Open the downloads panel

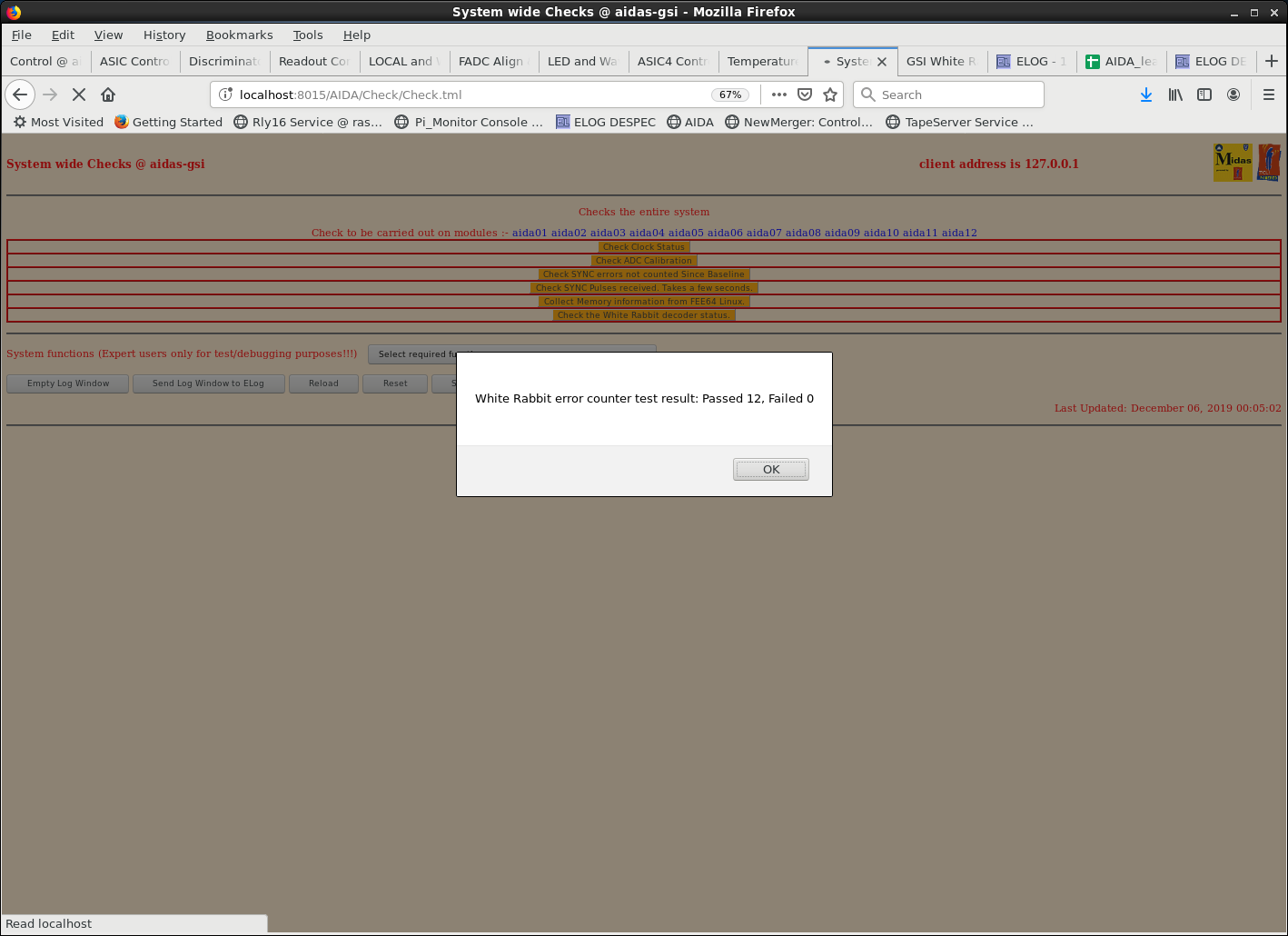point(1146,95)
